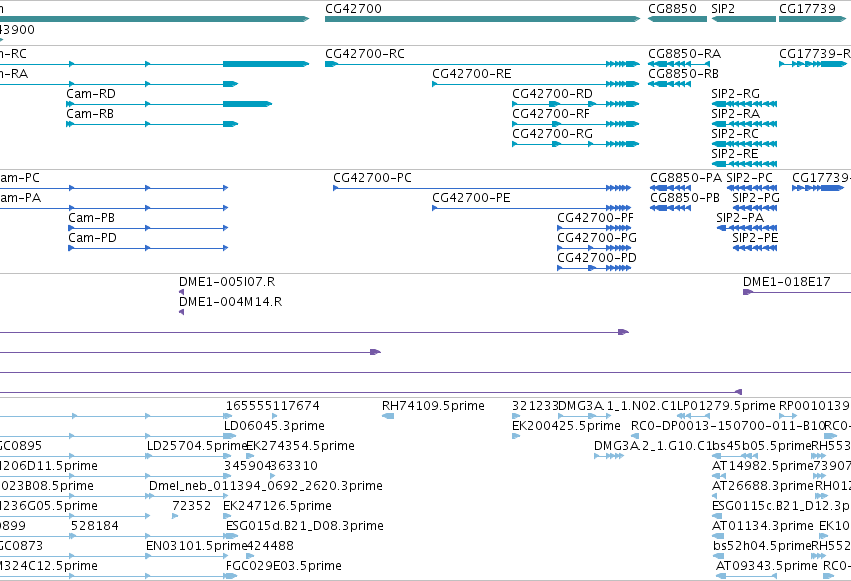Click the Cam-PB protein label
The image size is (851, 581).
(92, 218)
